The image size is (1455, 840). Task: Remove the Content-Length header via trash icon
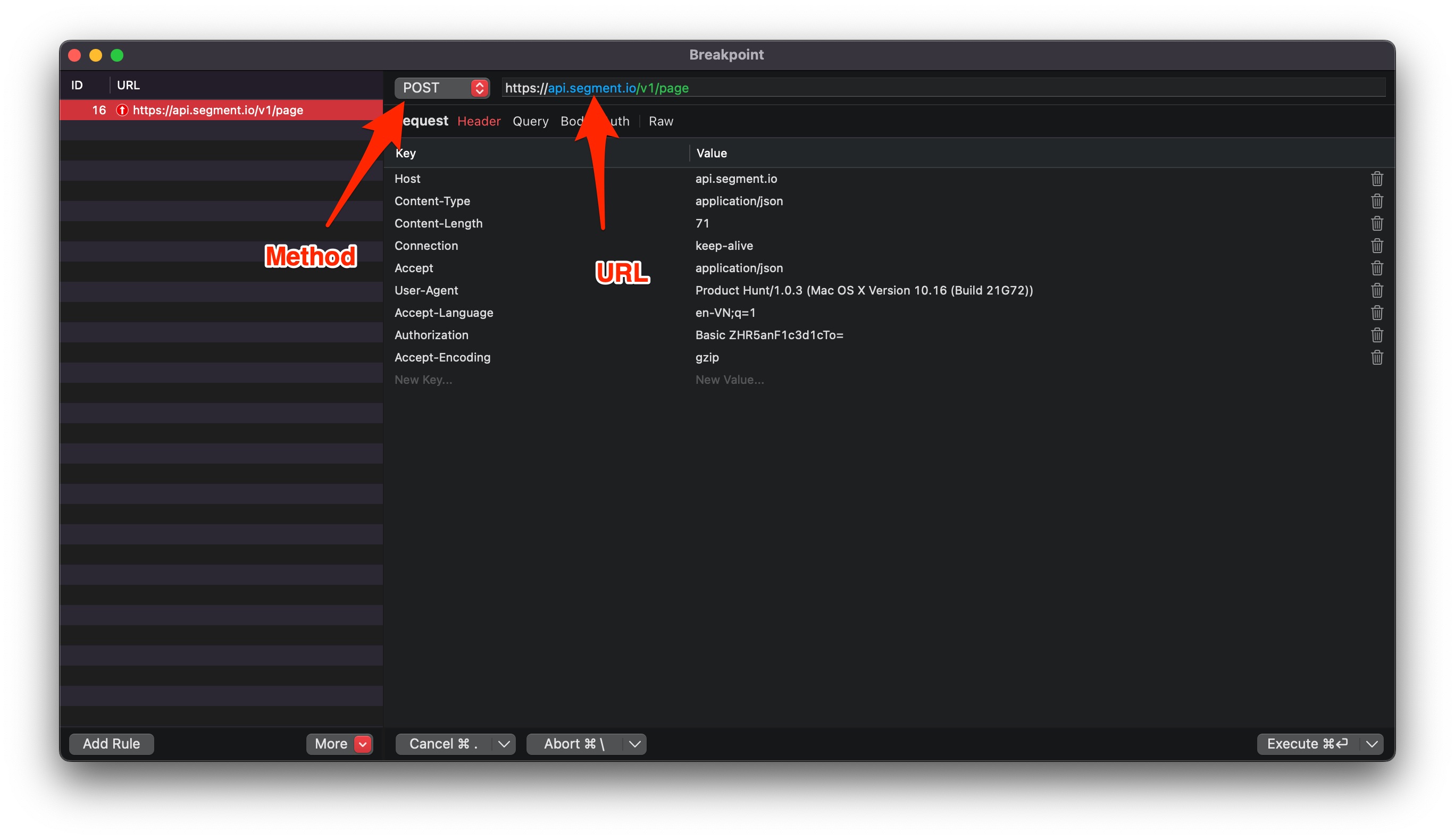click(1376, 223)
